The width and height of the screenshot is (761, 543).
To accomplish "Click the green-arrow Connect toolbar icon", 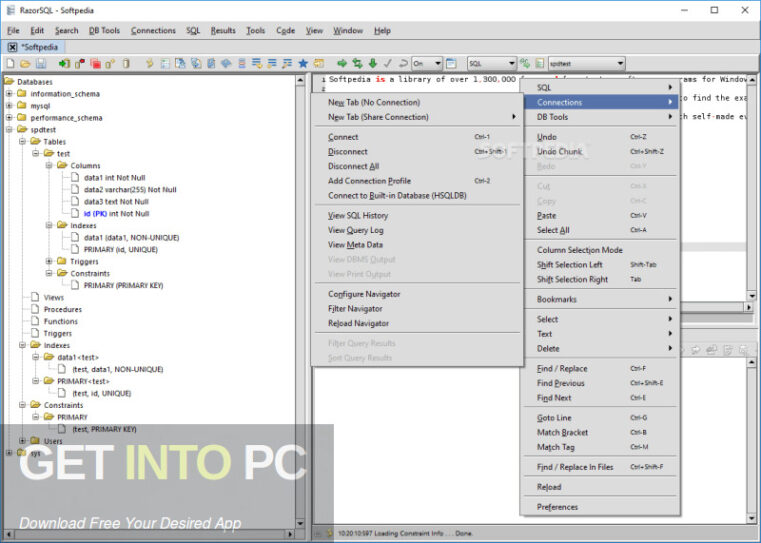I will 64,64.
